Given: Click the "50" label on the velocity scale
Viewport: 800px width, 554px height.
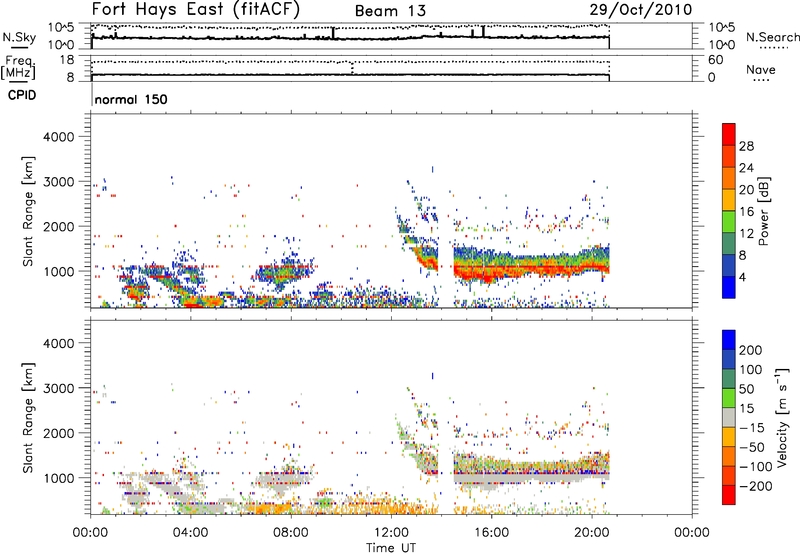Looking at the screenshot, I should point(746,389).
